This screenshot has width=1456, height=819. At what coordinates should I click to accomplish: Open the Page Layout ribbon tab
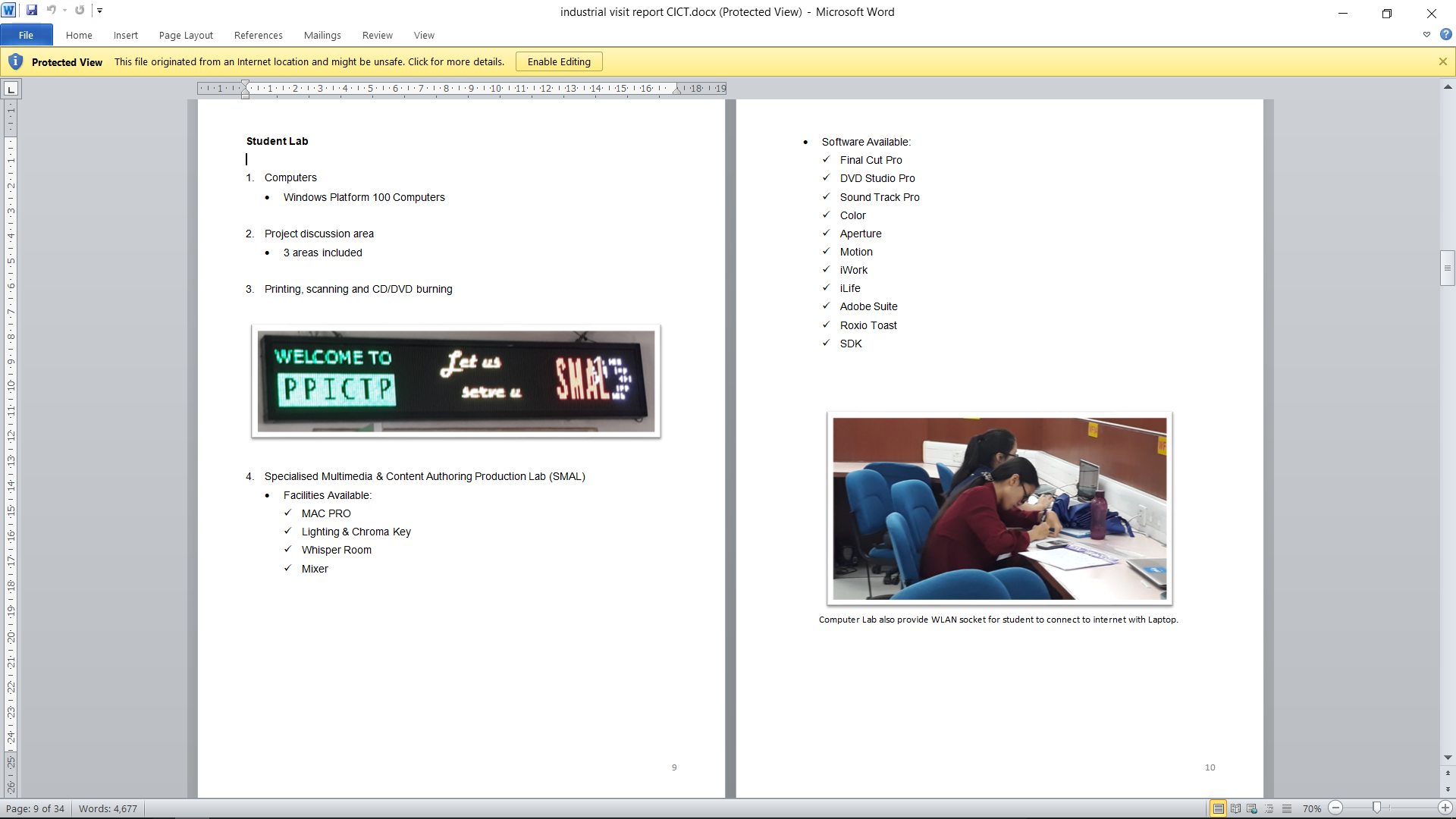coord(186,35)
